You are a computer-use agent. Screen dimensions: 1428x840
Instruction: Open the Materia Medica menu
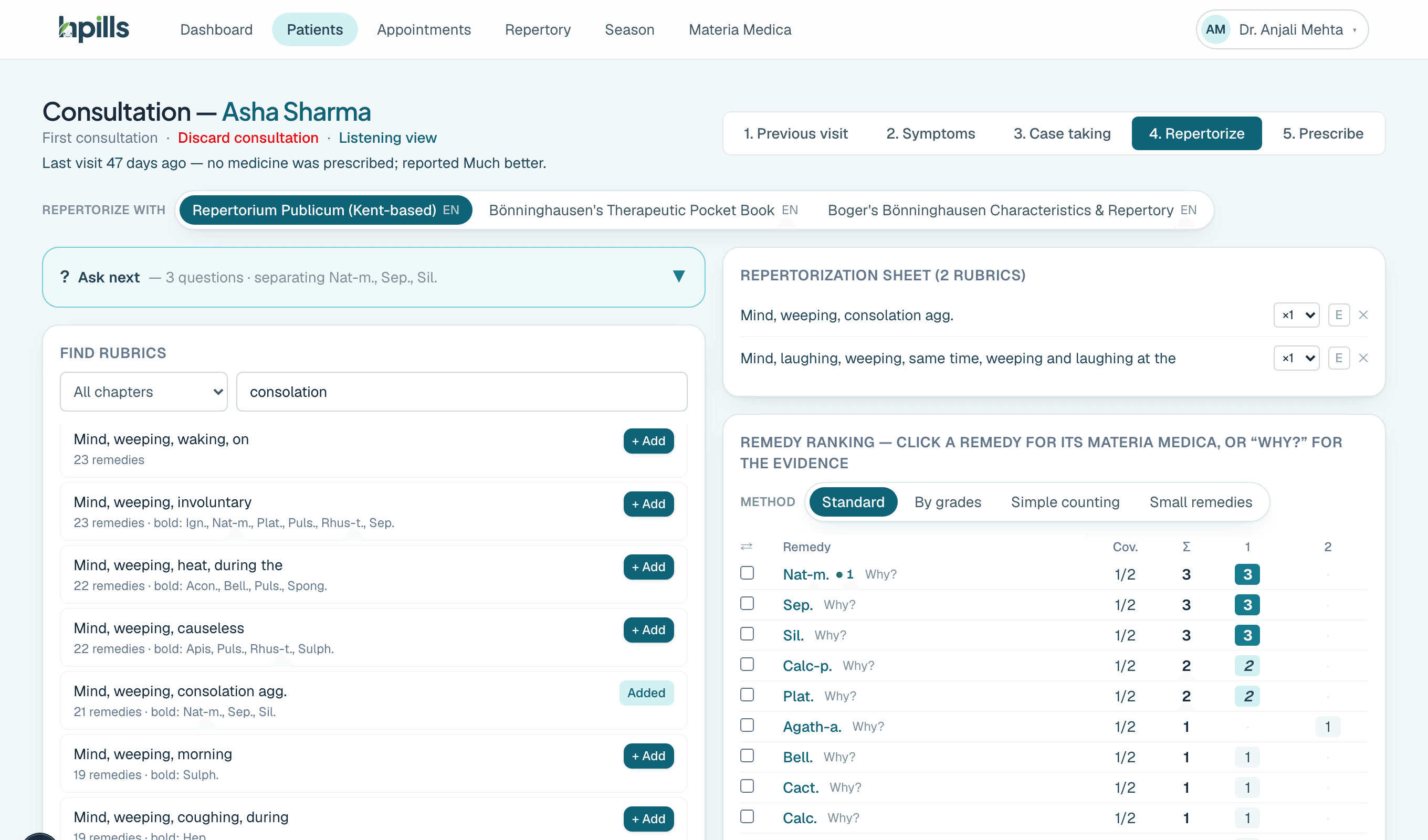click(740, 29)
